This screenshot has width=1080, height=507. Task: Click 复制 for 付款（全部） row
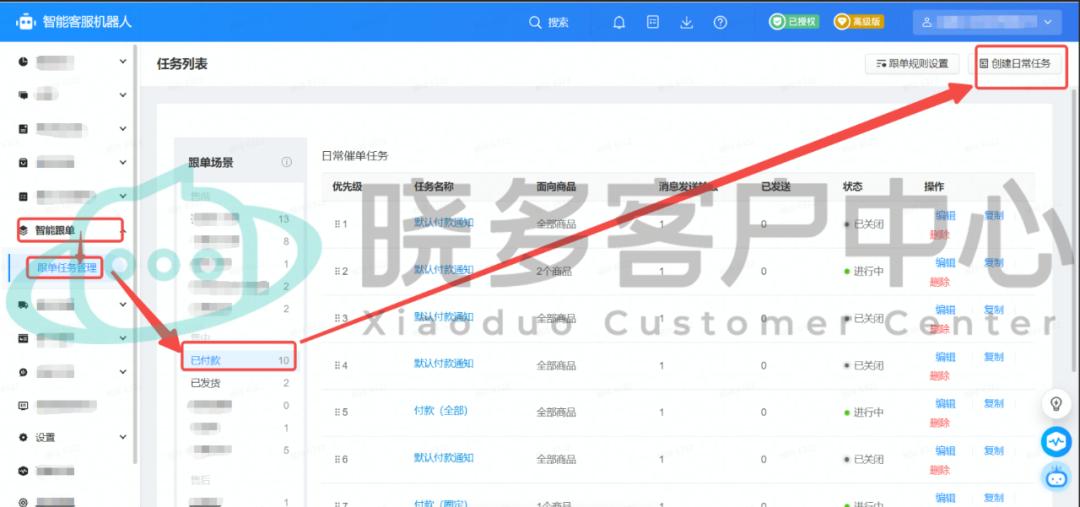994,404
